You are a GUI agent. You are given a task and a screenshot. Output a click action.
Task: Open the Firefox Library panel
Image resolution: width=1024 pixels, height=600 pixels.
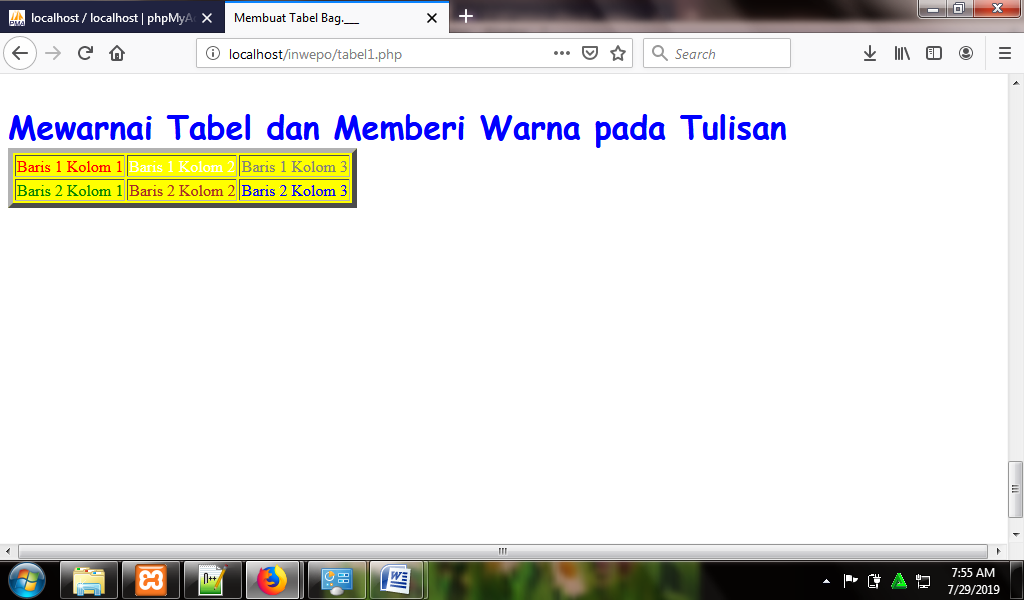click(901, 53)
